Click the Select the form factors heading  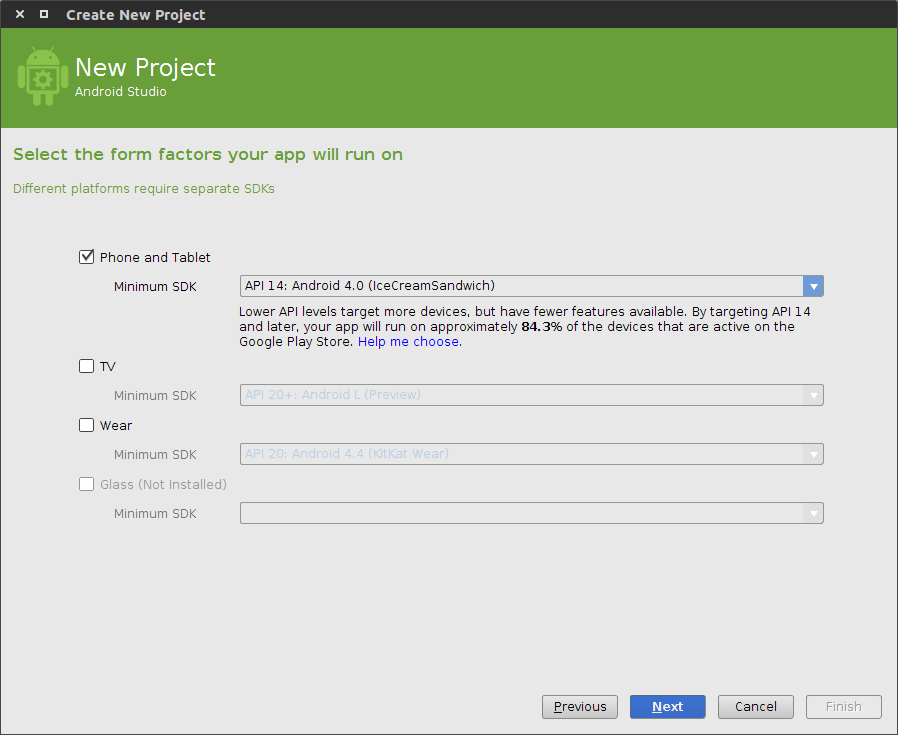click(208, 155)
